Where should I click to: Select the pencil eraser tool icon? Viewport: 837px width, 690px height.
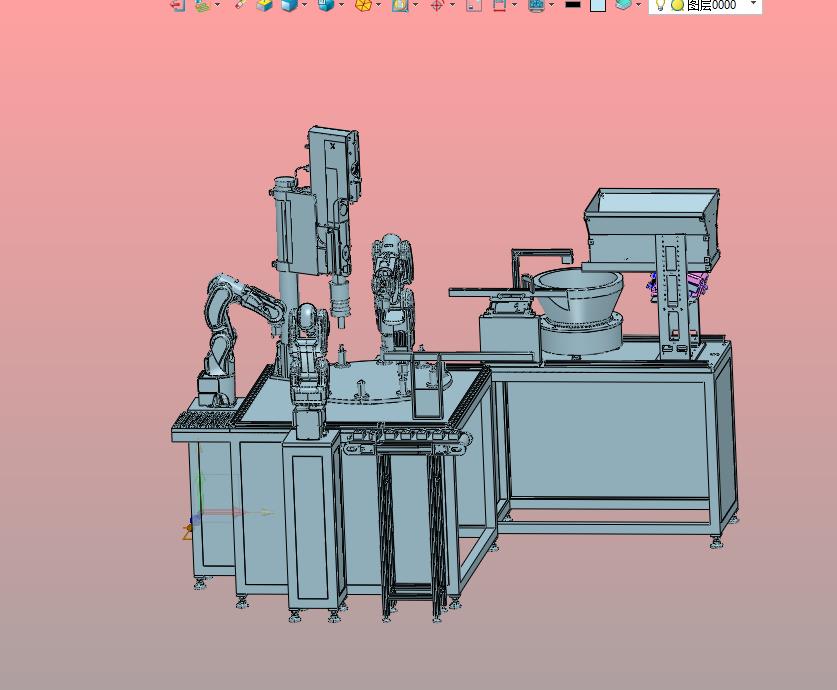pyautogui.click(x=241, y=4)
